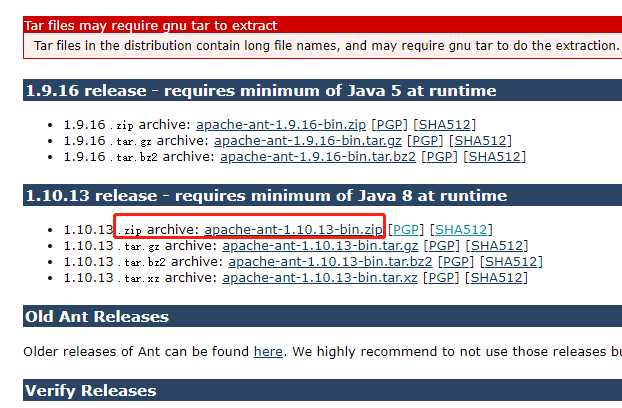622x408 pixels.
Task: Open PGP signature for 1.10.13 zip archive
Action: (406, 230)
